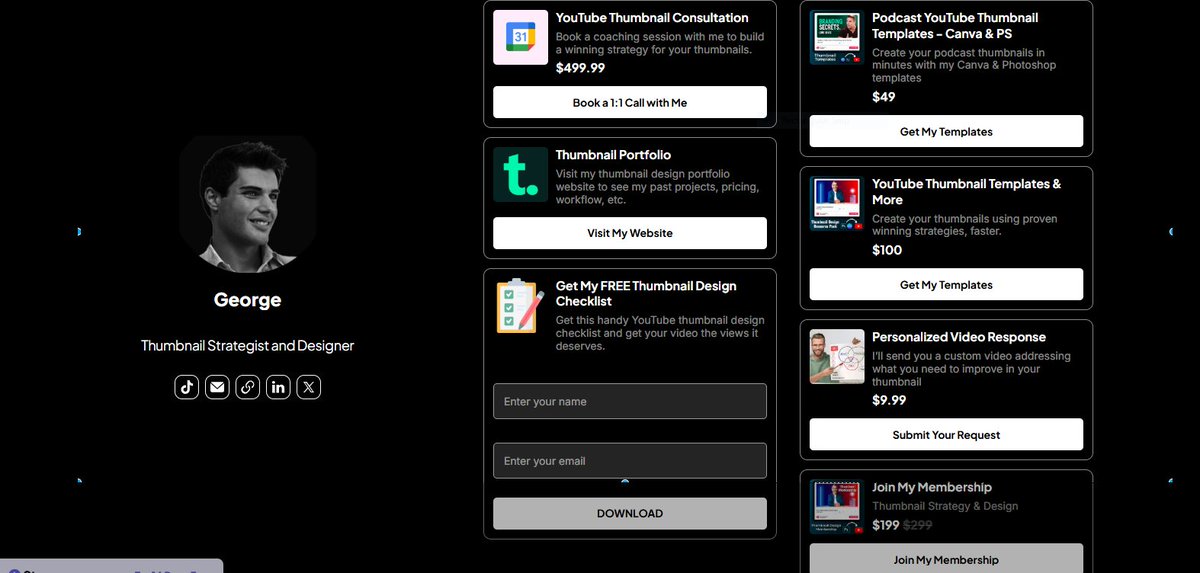Viewport: 1200px width, 573px height.
Task: Click the Join My Membership button
Action: tap(946, 559)
